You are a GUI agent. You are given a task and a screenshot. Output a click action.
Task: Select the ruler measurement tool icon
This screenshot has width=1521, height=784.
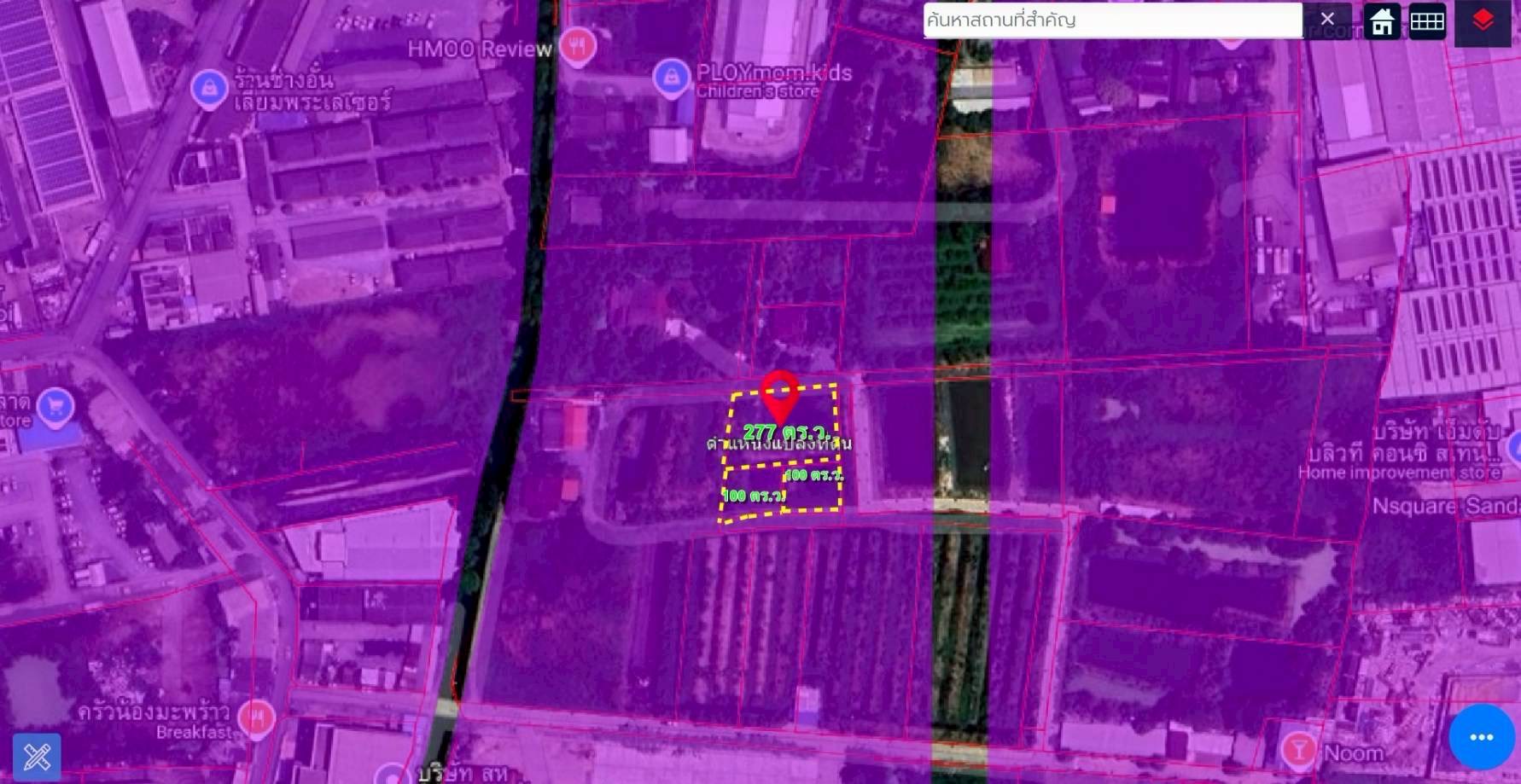[37, 756]
